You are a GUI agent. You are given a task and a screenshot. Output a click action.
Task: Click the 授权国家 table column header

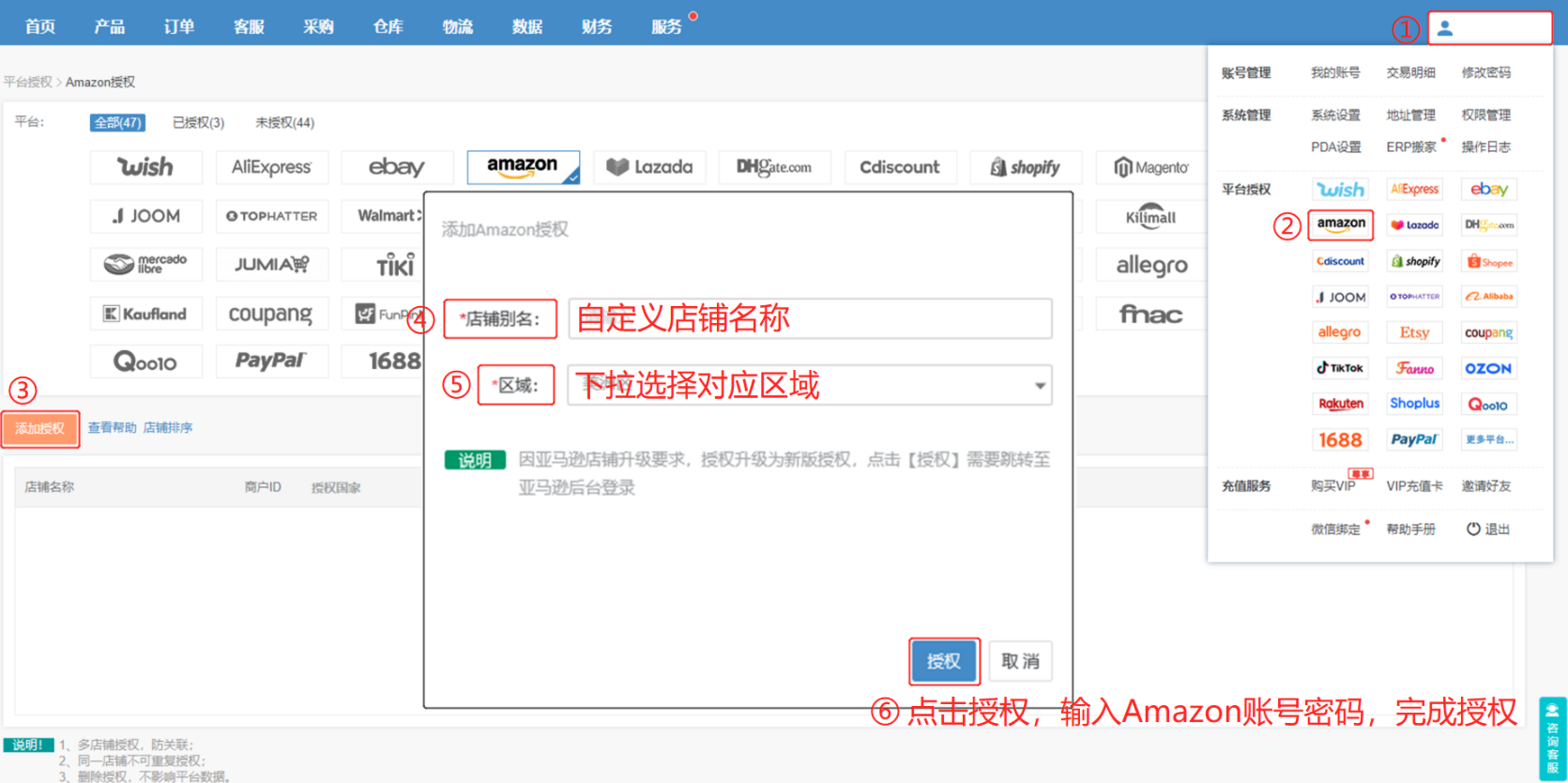click(x=336, y=488)
